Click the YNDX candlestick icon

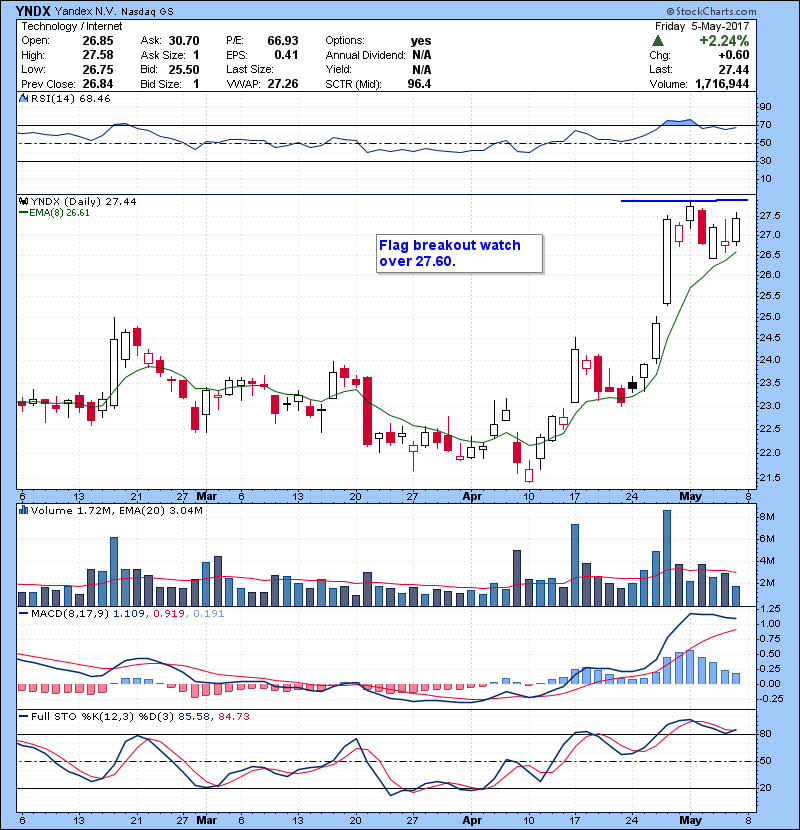pos(23,202)
